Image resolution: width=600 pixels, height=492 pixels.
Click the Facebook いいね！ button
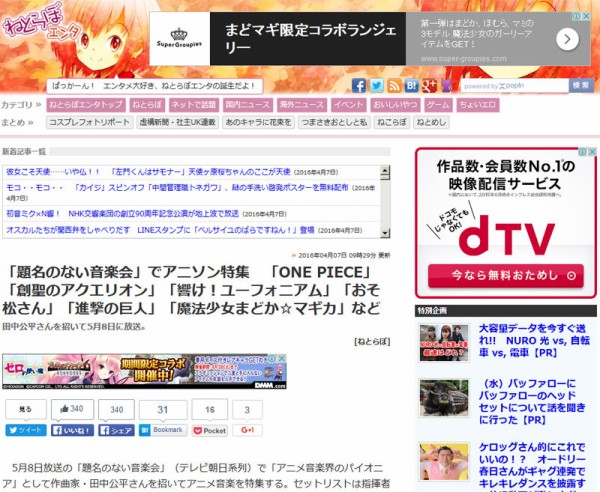[72, 430]
